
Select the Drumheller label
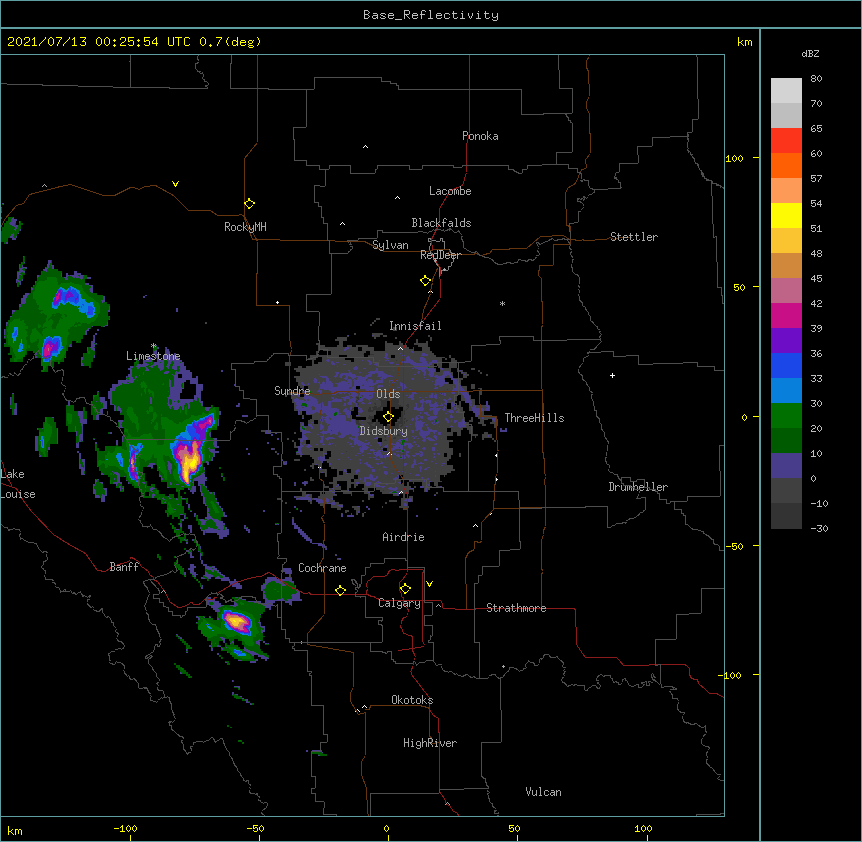coord(638,487)
